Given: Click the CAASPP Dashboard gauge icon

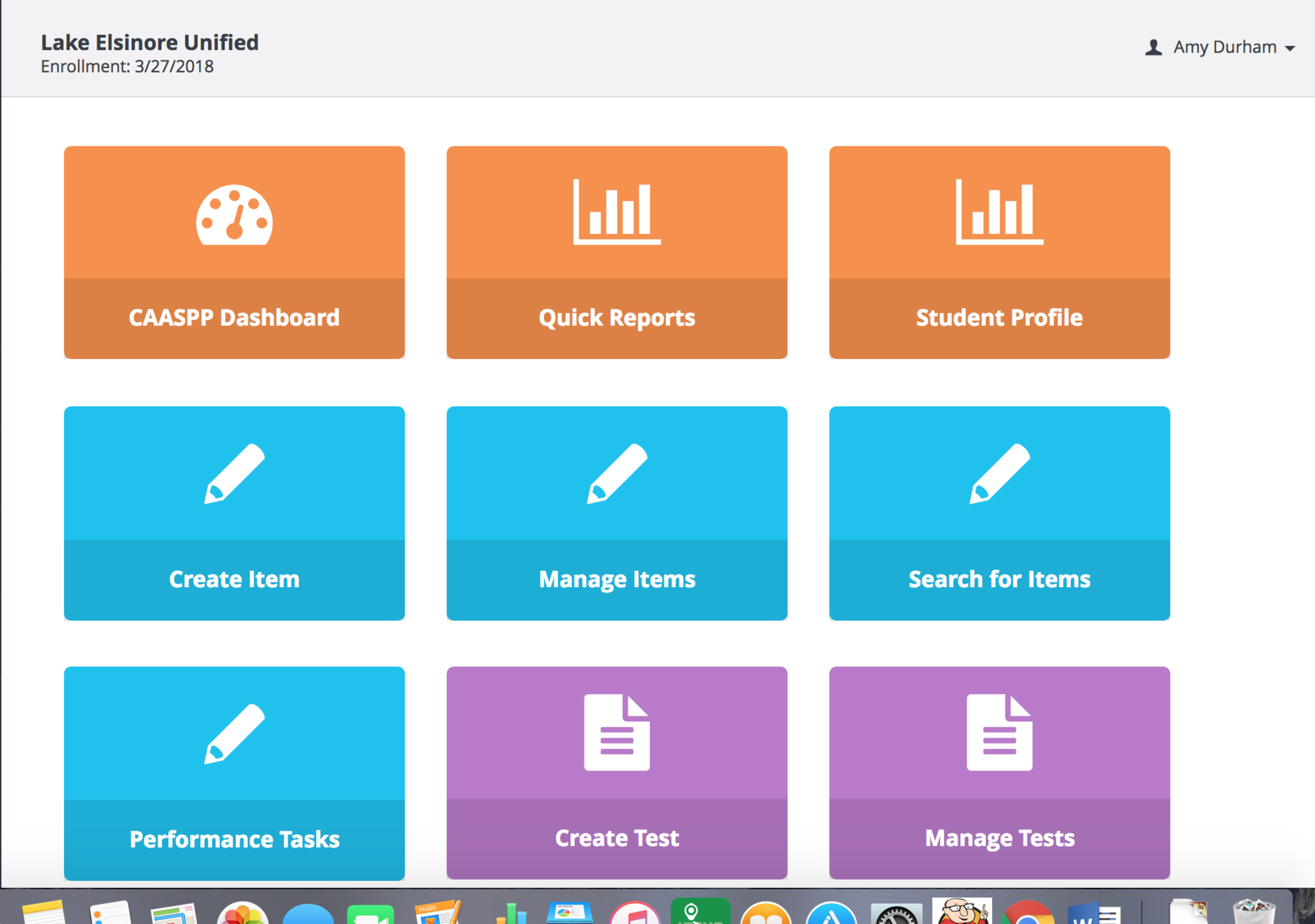Looking at the screenshot, I should 234,216.
